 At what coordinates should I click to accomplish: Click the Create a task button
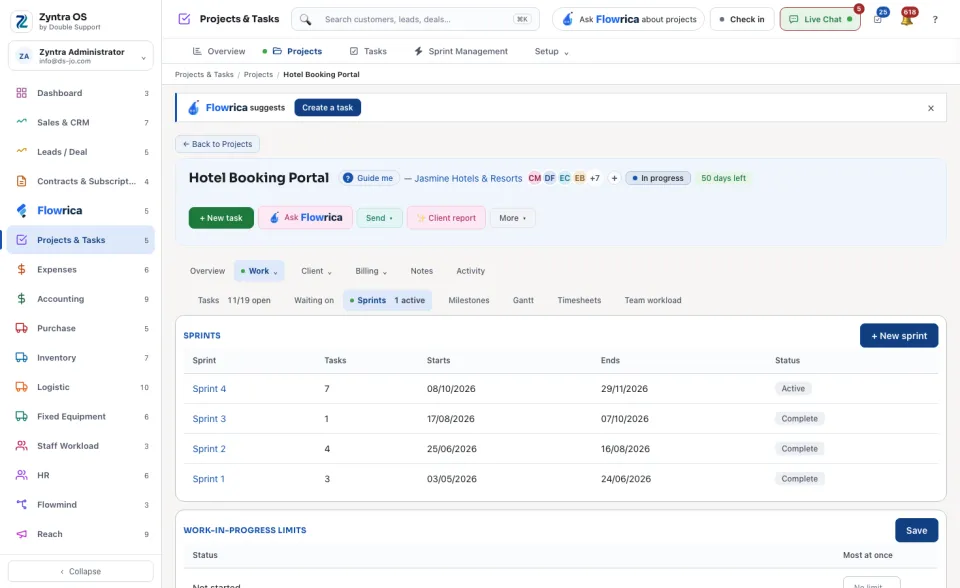pyautogui.click(x=328, y=108)
